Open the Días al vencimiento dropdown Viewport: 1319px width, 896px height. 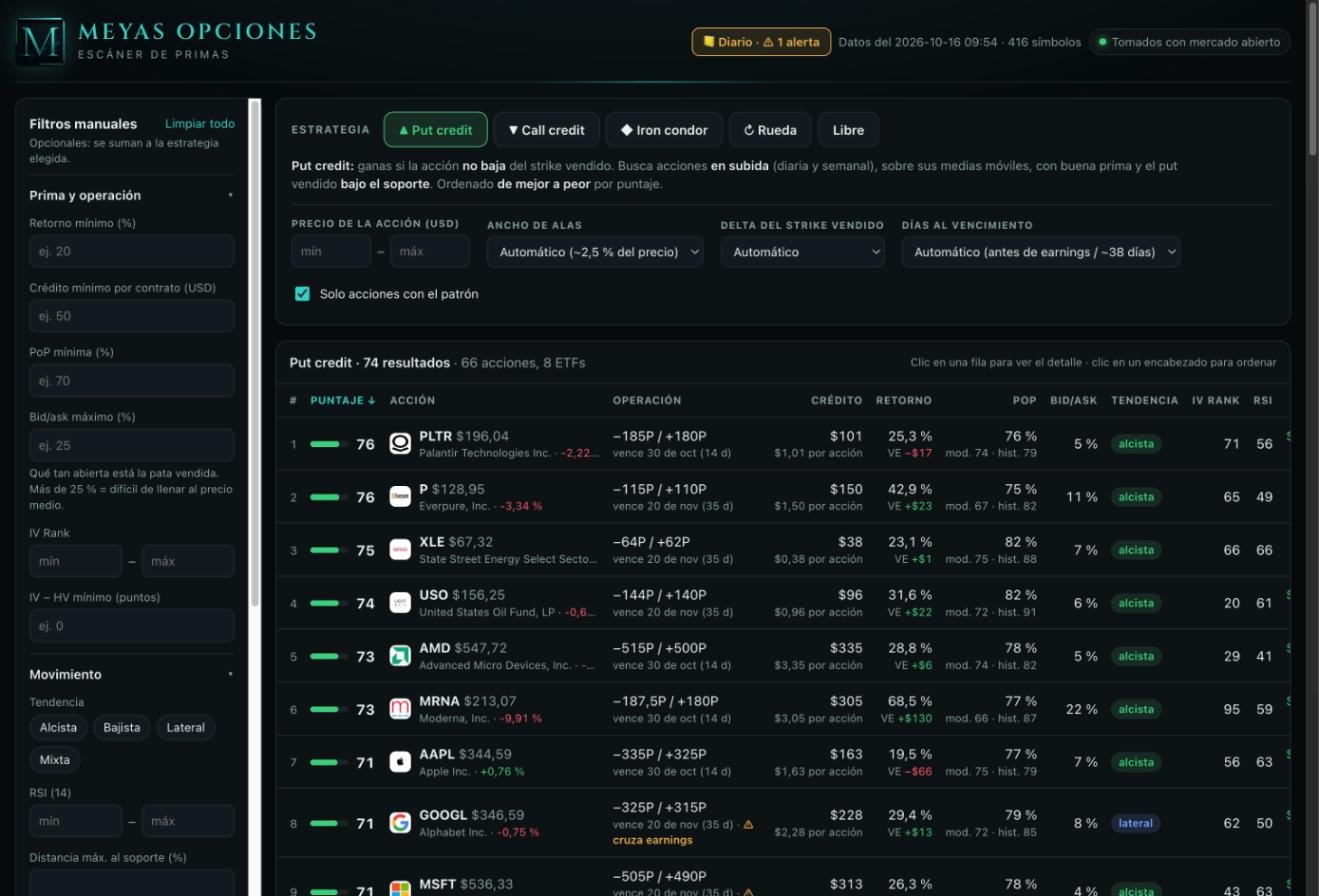1041,252
